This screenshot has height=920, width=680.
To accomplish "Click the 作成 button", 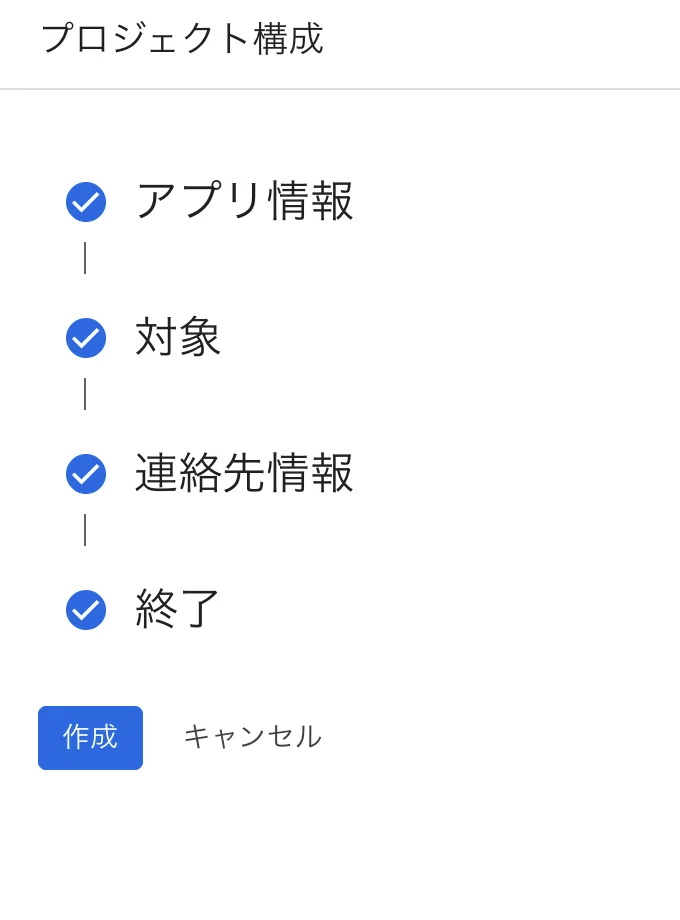I will pyautogui.click(x=90, y=738).
